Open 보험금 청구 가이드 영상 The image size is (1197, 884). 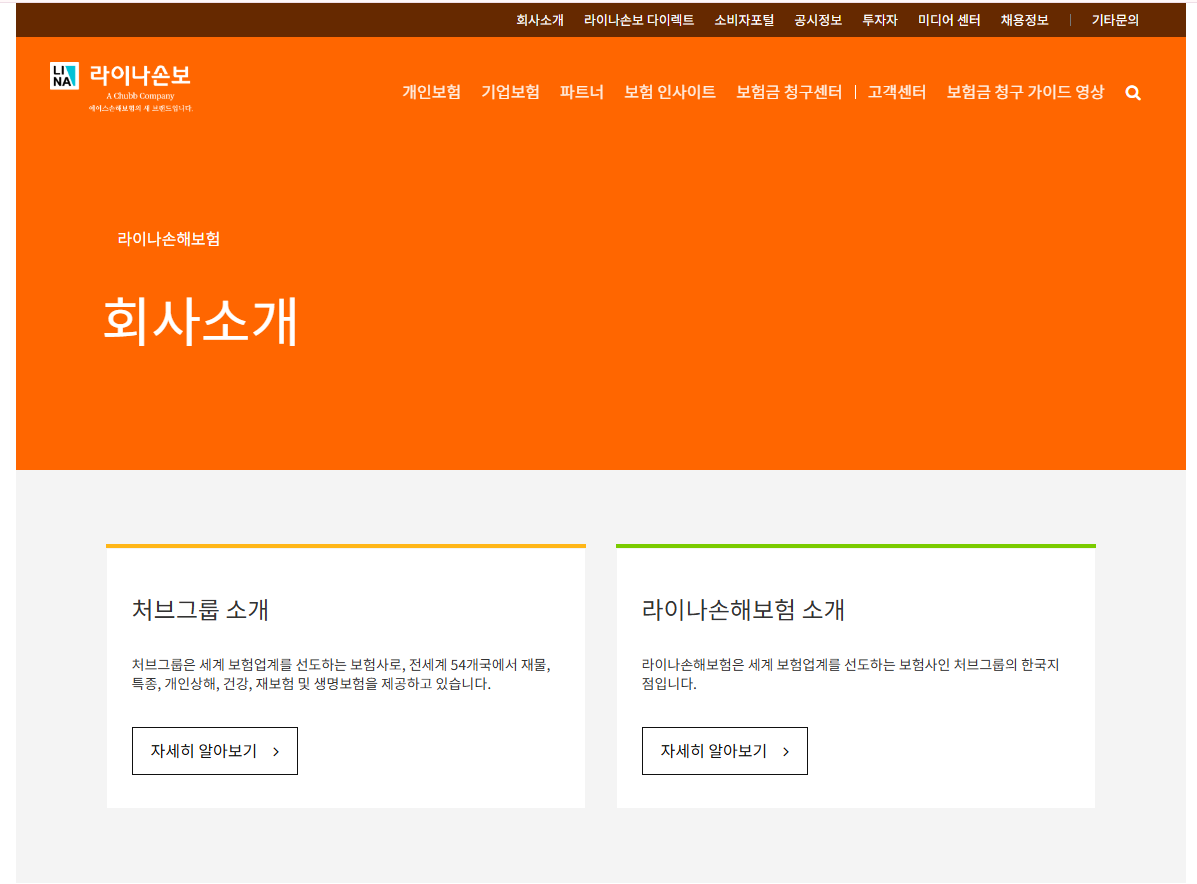pos(1025,92)
